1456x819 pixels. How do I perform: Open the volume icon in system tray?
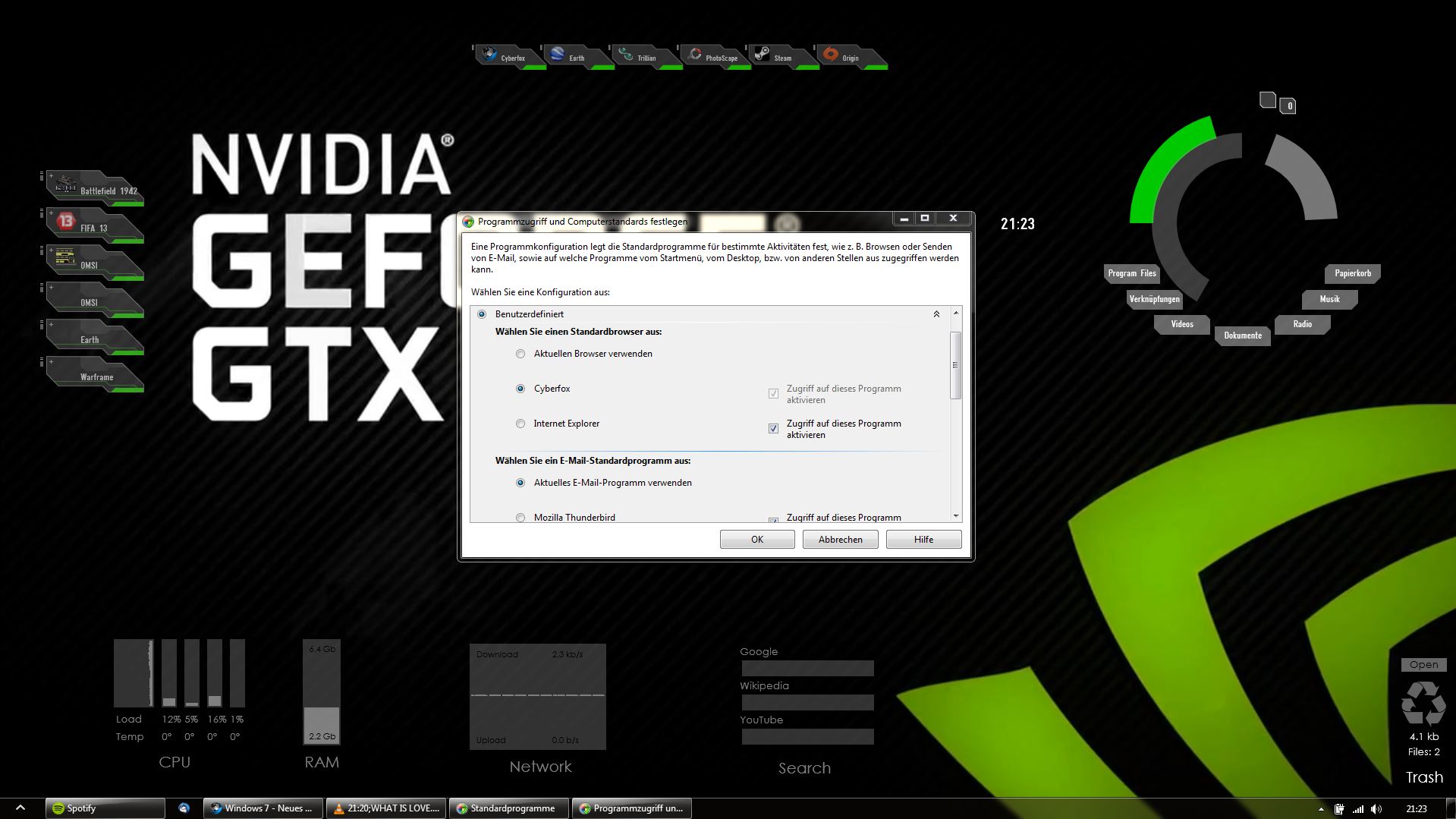click(1376, 809)
